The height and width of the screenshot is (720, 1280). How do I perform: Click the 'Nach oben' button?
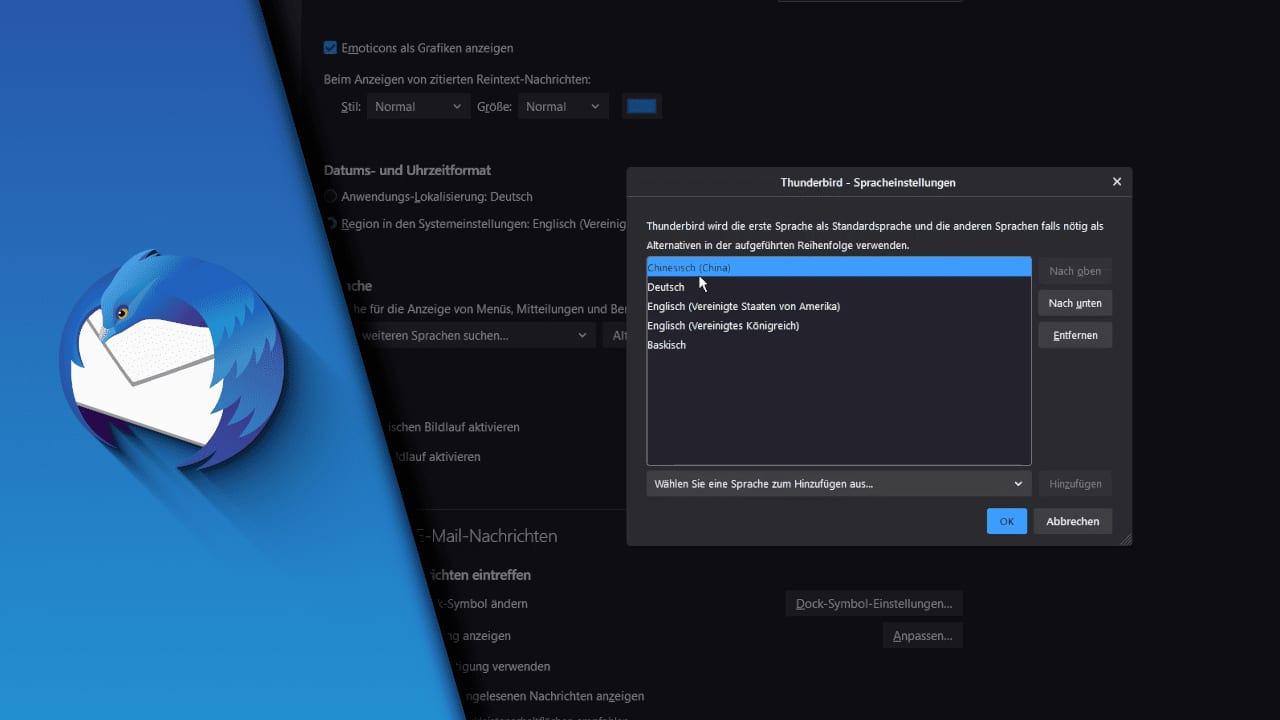1075,271
